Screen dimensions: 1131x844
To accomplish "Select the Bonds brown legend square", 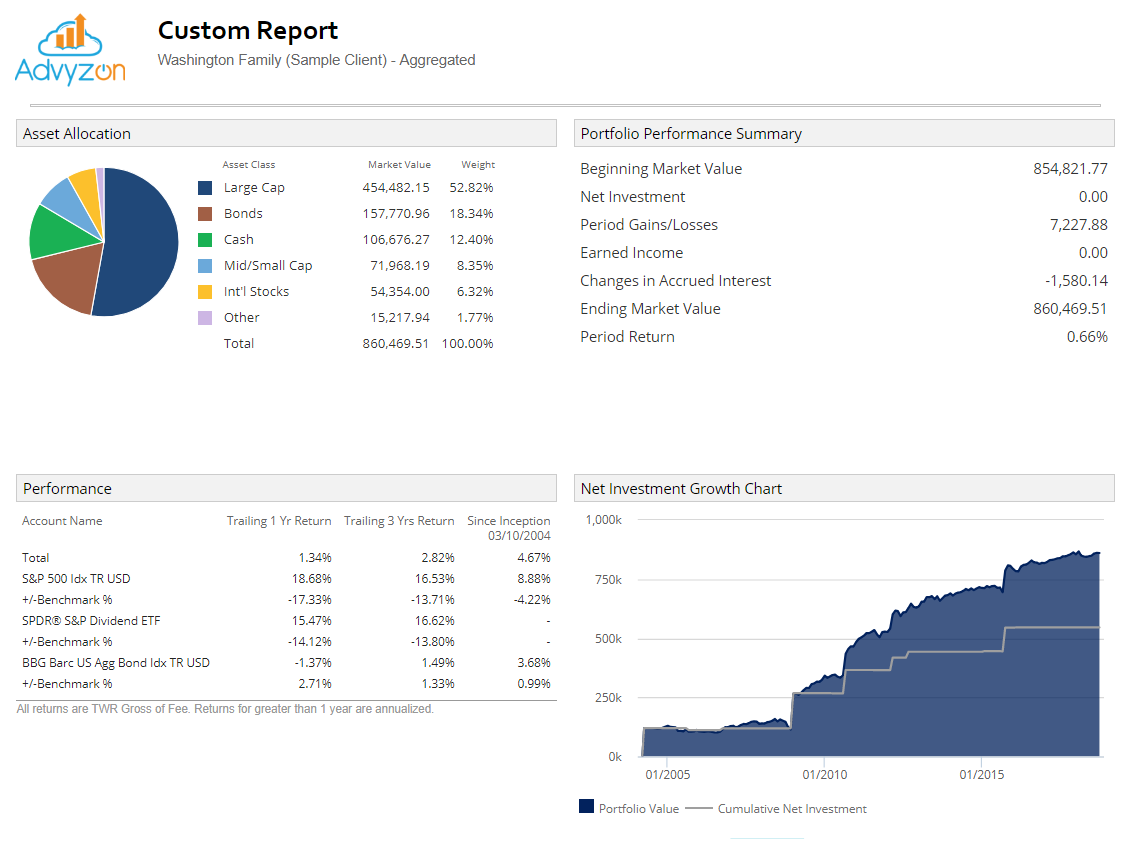I will (x=207, y=213).
